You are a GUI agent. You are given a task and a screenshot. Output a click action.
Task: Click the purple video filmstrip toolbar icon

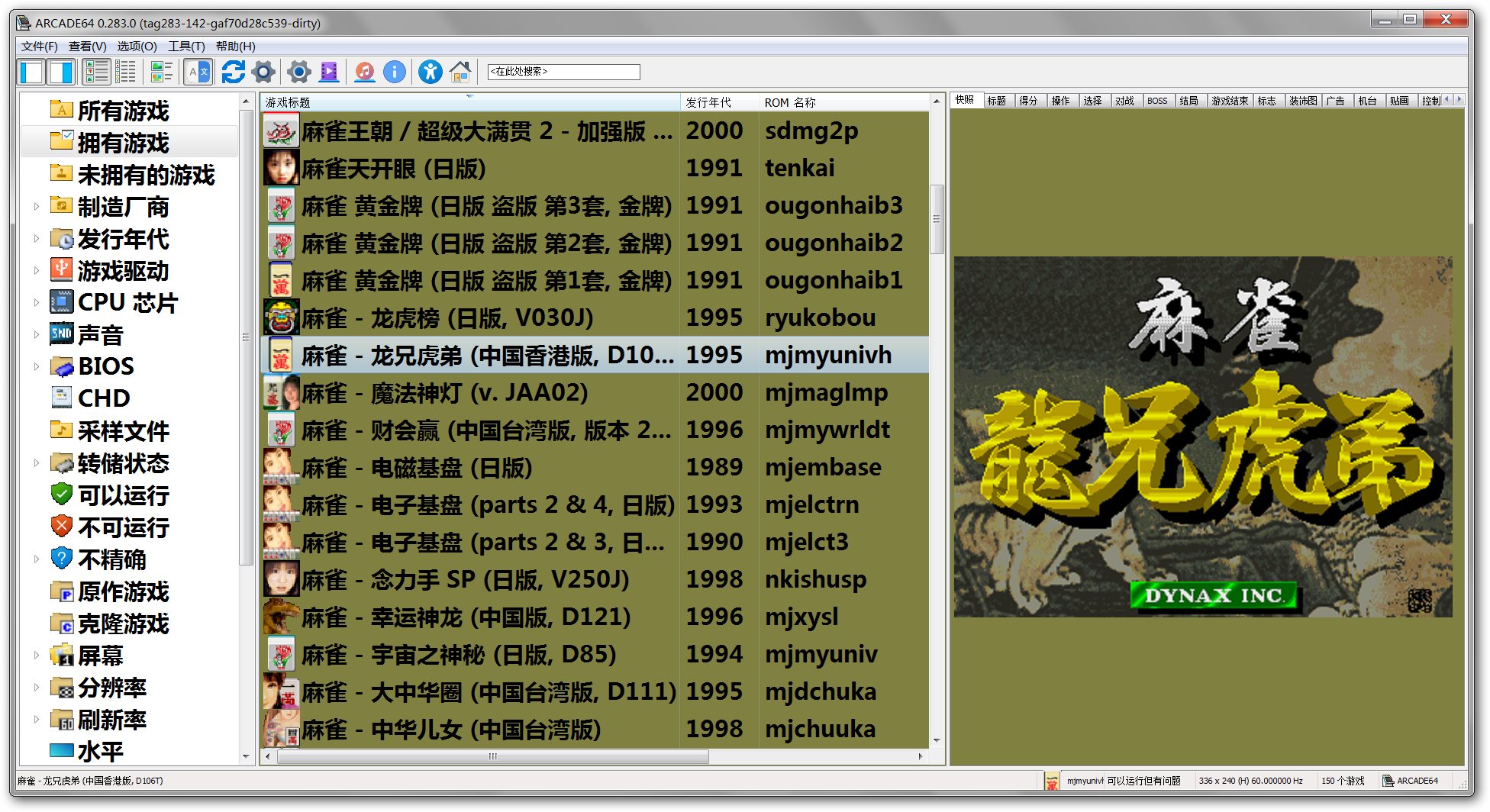pyautogui.click(x=329, y=72)
